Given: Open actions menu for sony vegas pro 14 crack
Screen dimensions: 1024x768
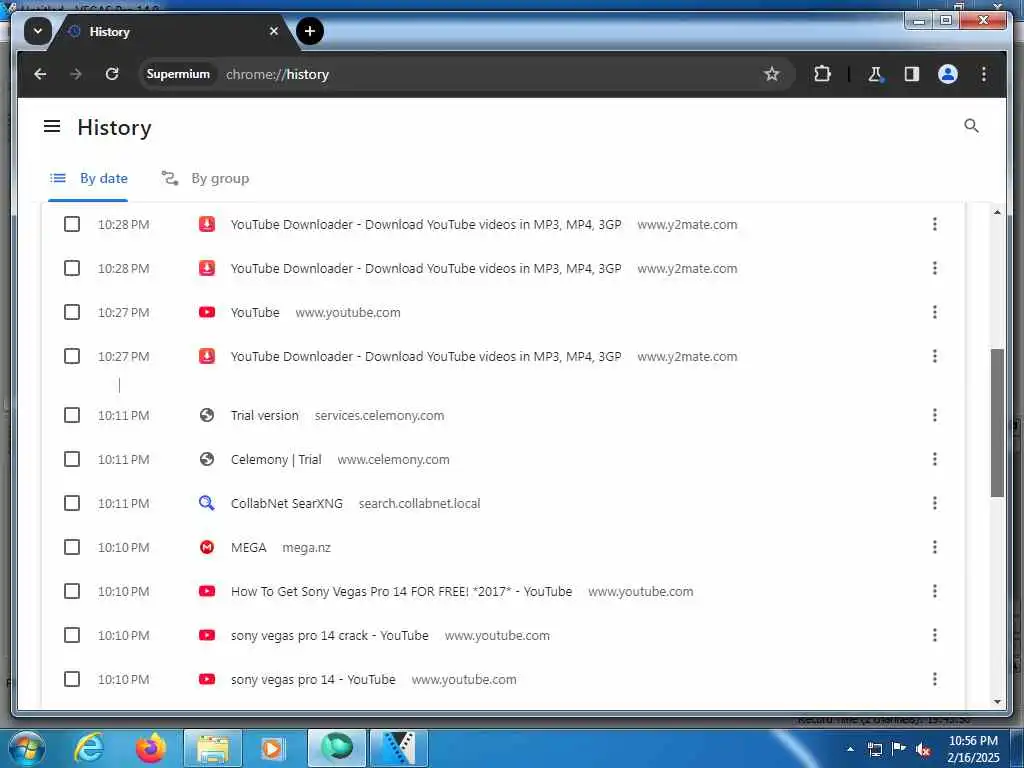Looking at the screenshot, I should click(x=935, y=635).
